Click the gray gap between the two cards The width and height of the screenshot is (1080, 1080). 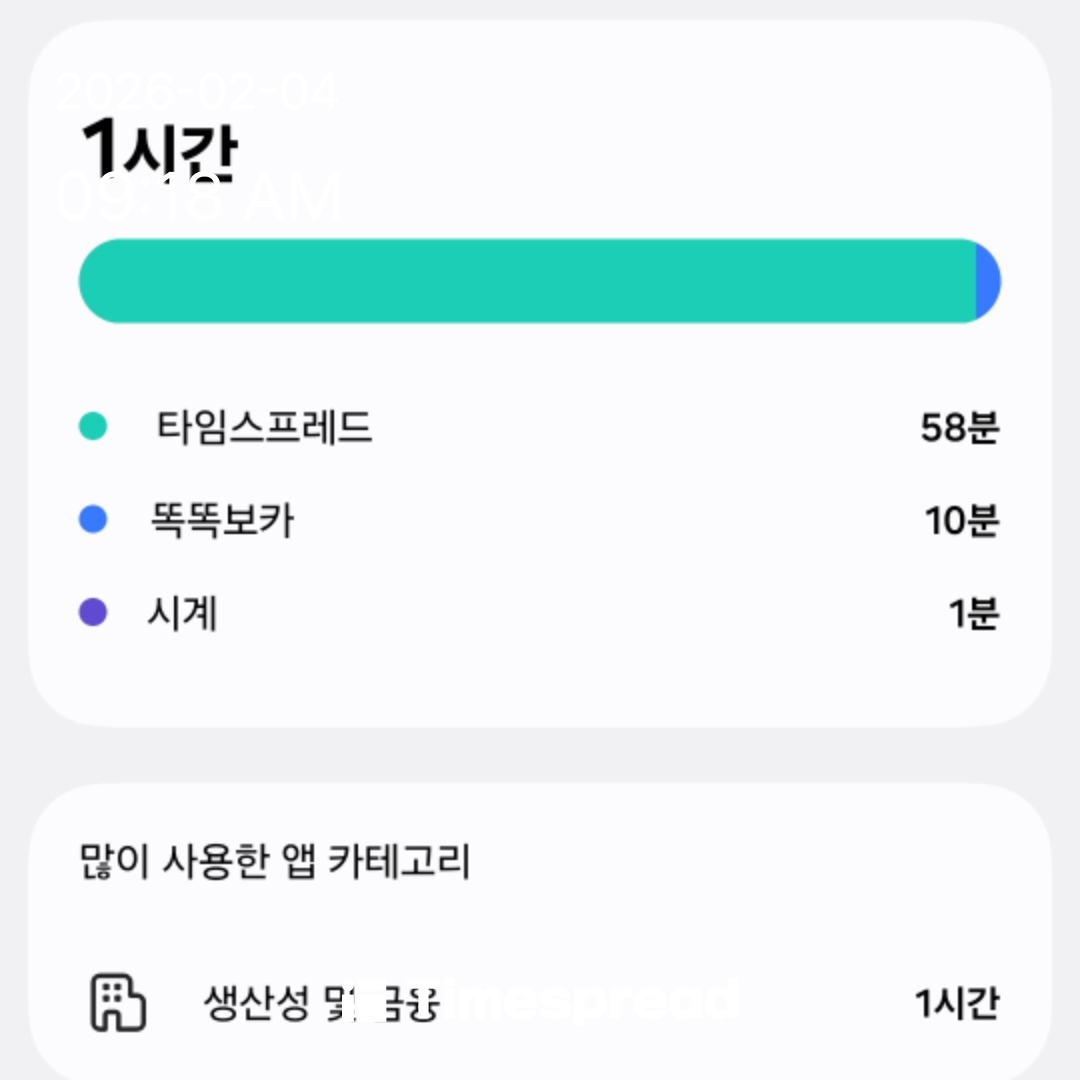coord(540,755)
